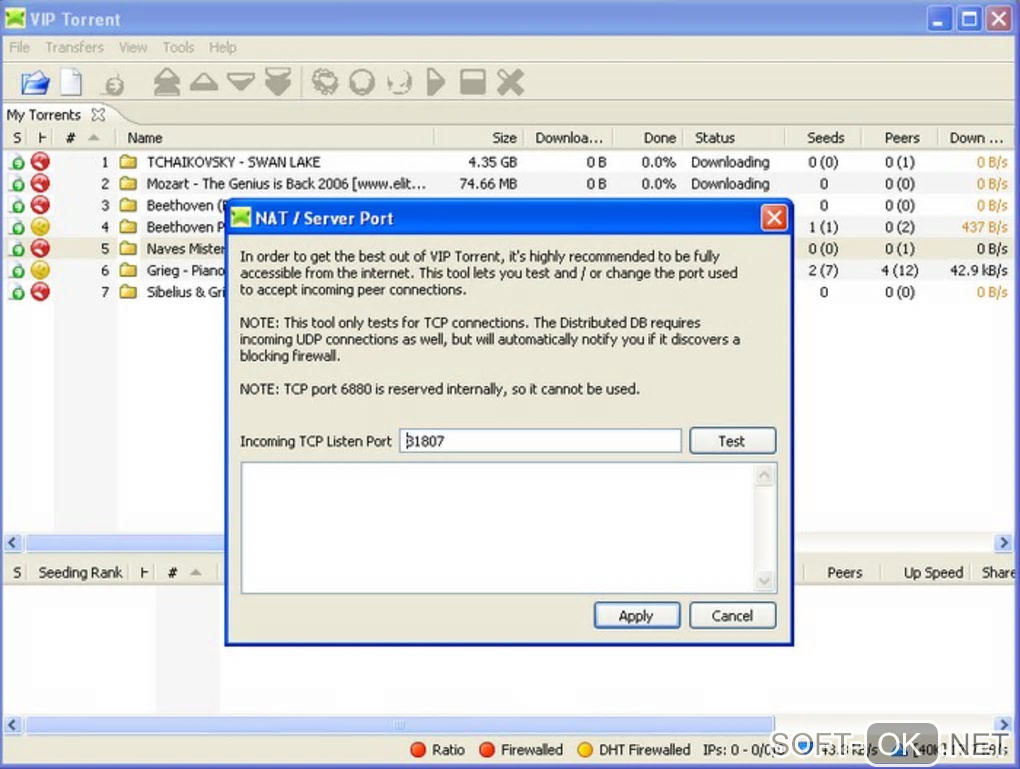Sort by Peers column in the top list
1020x769 pixels.
tap(901, 138)
